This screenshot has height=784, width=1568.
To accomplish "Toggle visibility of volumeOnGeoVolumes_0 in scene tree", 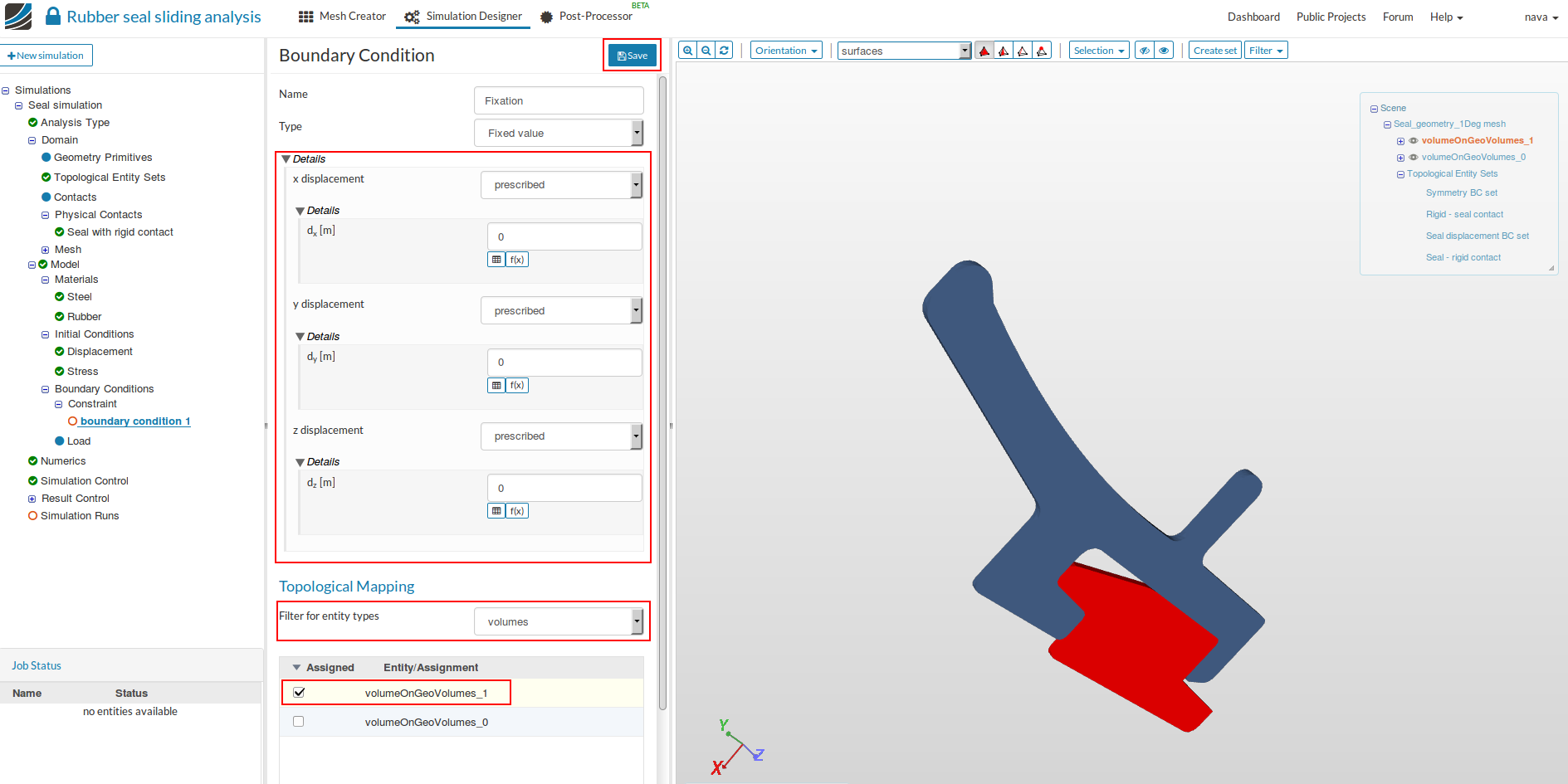I will (x=1414, y=158).
